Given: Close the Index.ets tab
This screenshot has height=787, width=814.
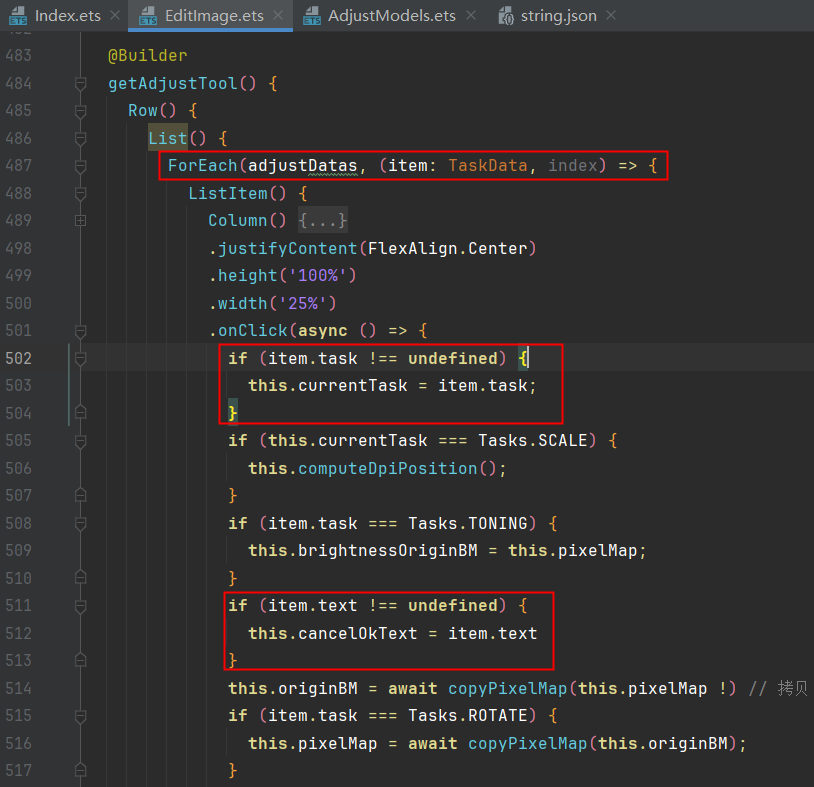Looking at the screenshot, I should coord(115,16).
